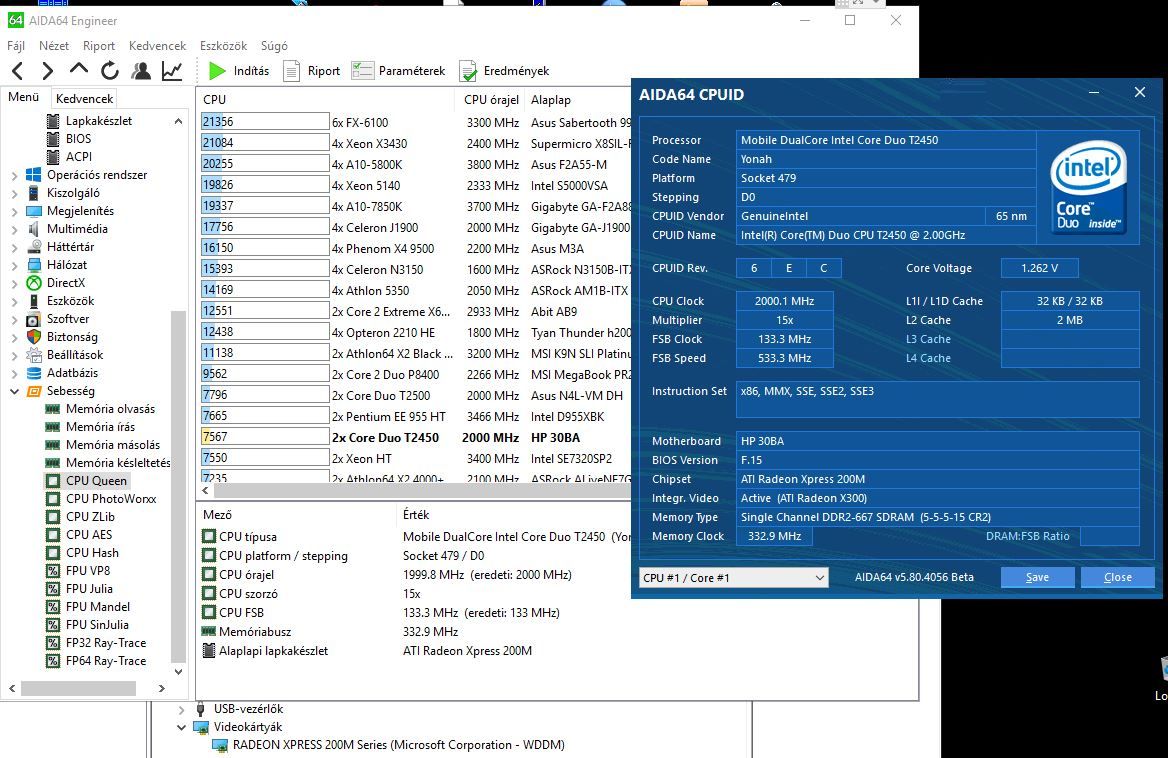Viewport: 1168px width, 758px height.
Task: Go back with the left arrow toolbar icon
Action: 19,71
